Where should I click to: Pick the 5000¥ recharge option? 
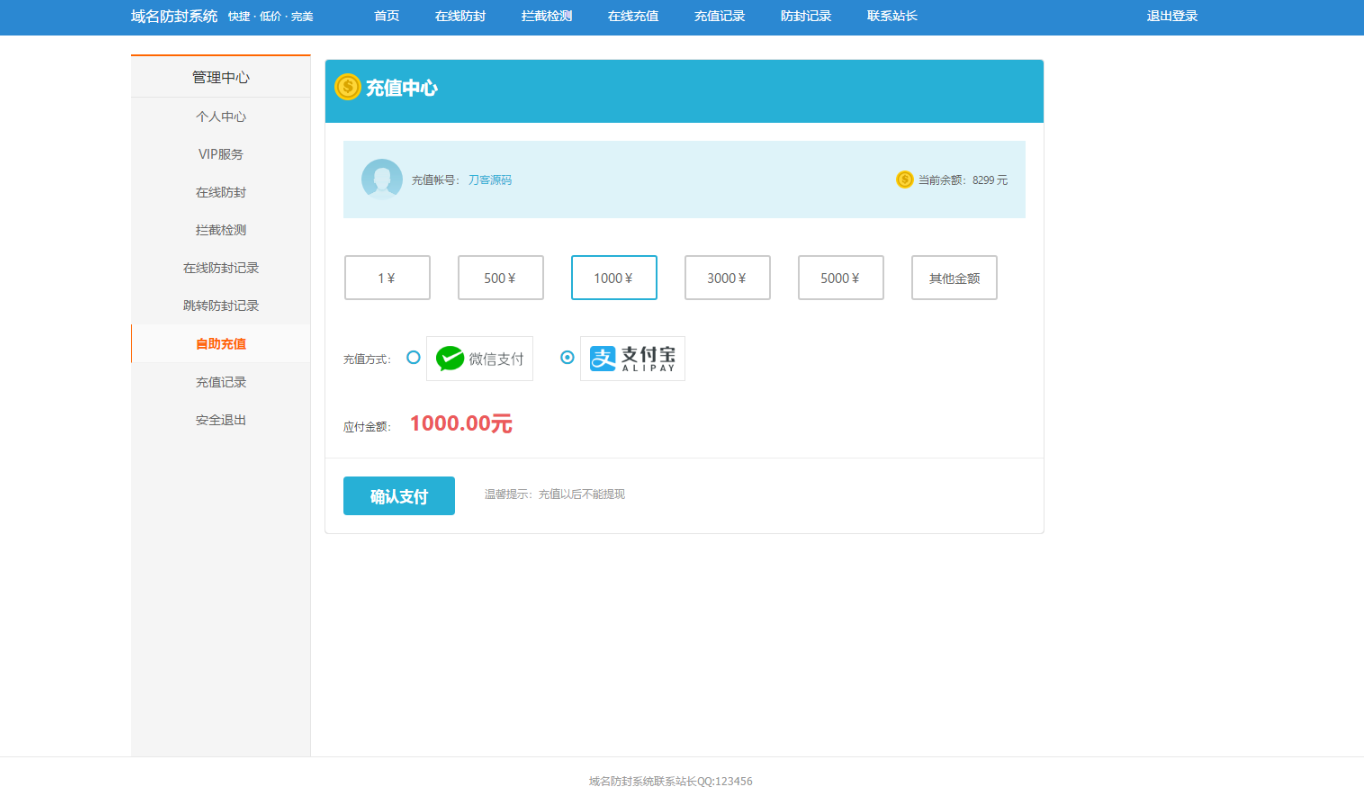tap(840, 278)
